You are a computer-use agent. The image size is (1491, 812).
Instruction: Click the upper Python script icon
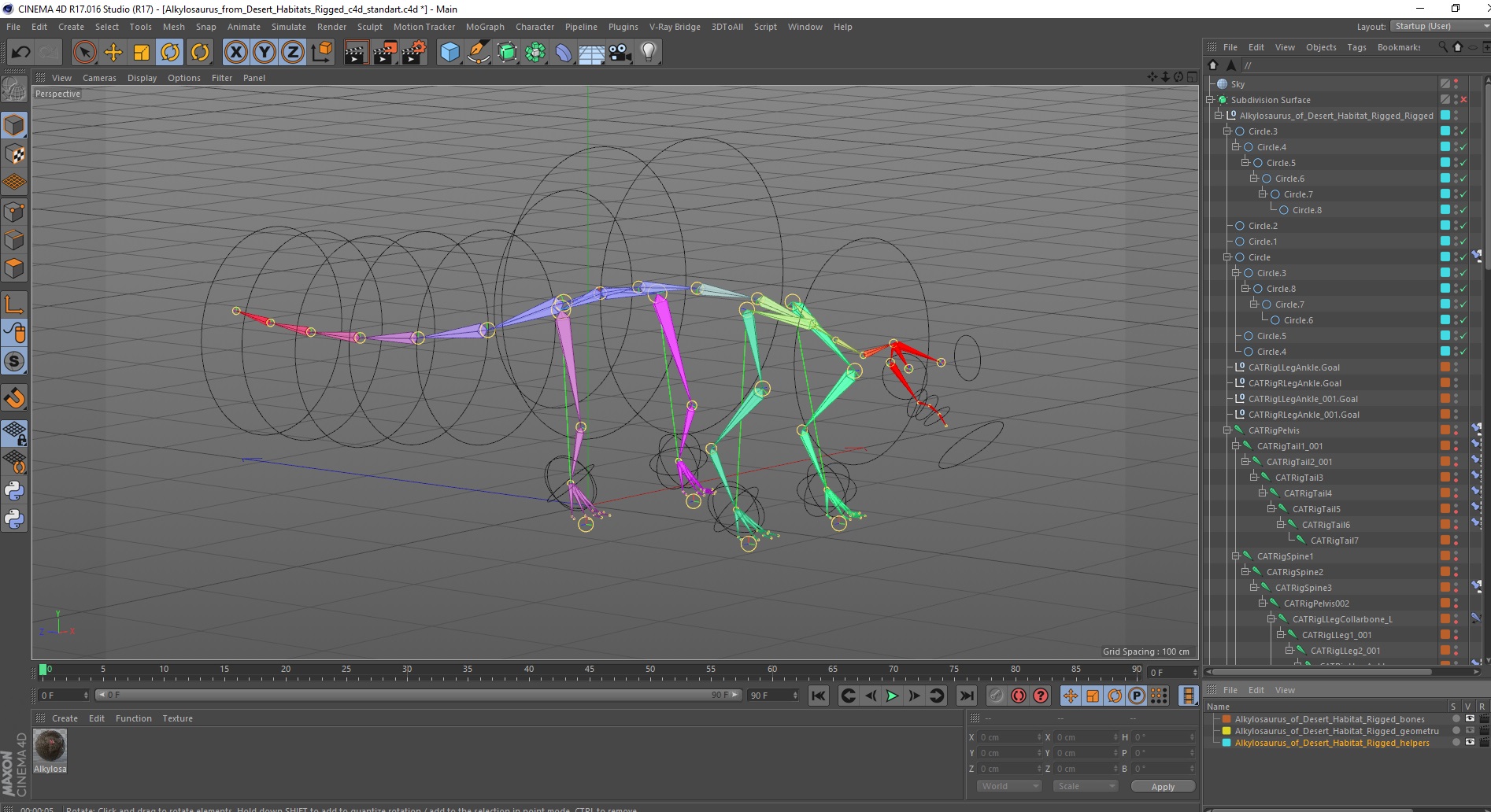[x=14, y=491]
